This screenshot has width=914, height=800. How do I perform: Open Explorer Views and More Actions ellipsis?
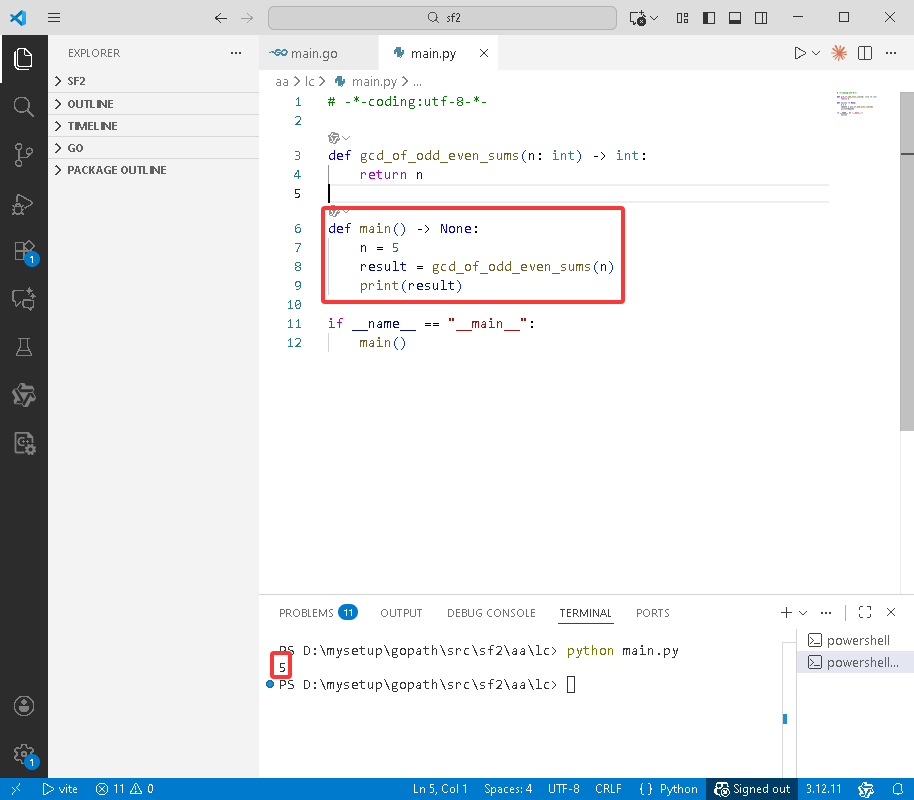[235, 53]
